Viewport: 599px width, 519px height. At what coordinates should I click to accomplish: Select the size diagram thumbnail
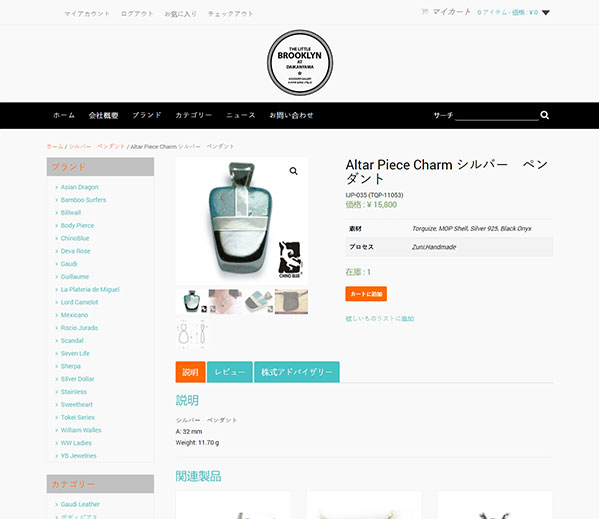[x=192, y=334]
